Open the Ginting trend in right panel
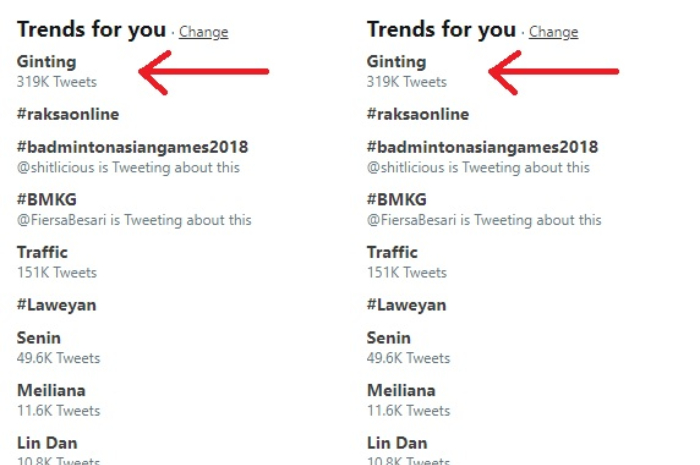Screen dimensions: 700x465 [x=396, y=62]
